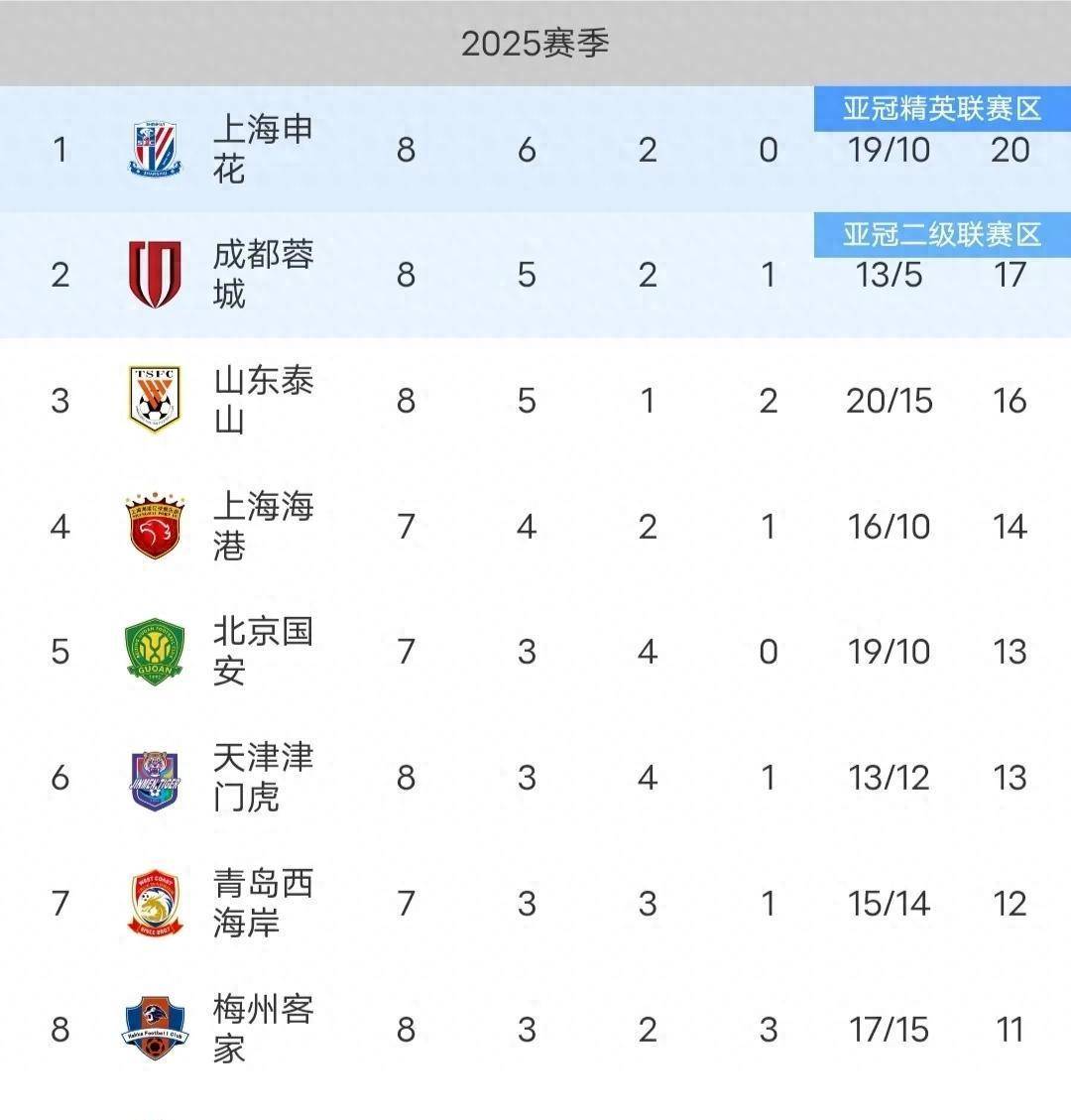Tap team name 青岛西海岸
The height and width of the screenshot is (1120, 1071).
263,904
